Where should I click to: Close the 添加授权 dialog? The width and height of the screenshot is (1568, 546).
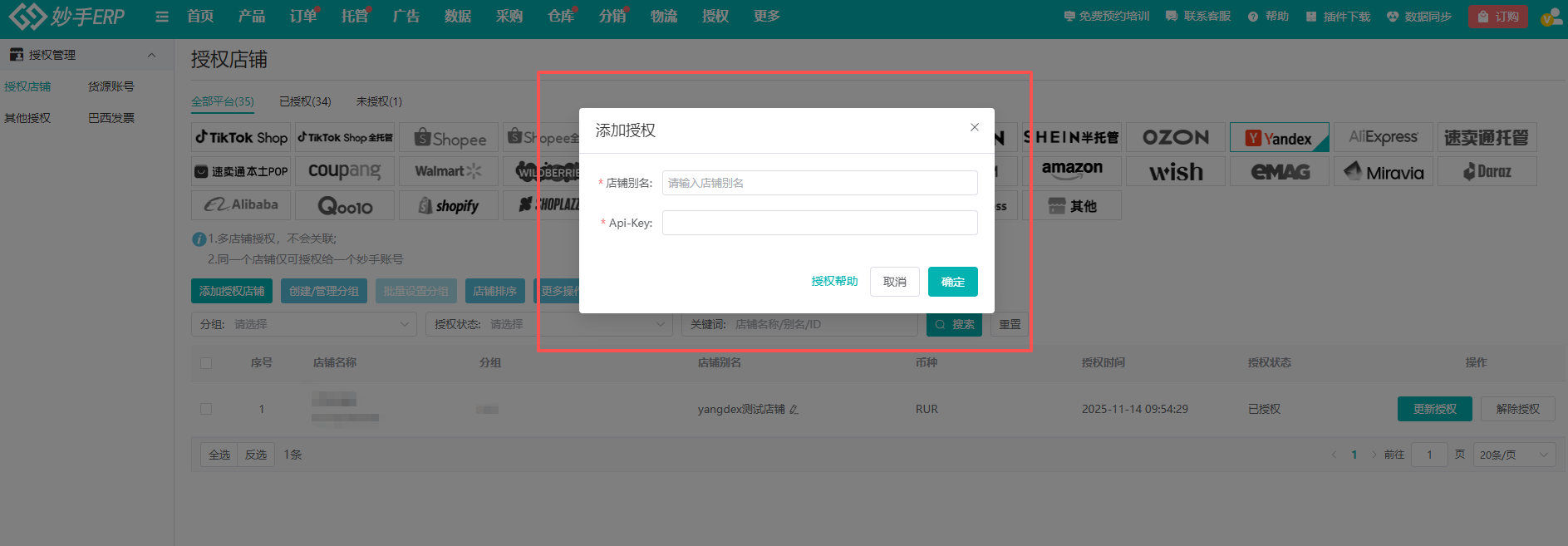pyautogui.click(x=975, y=127)
